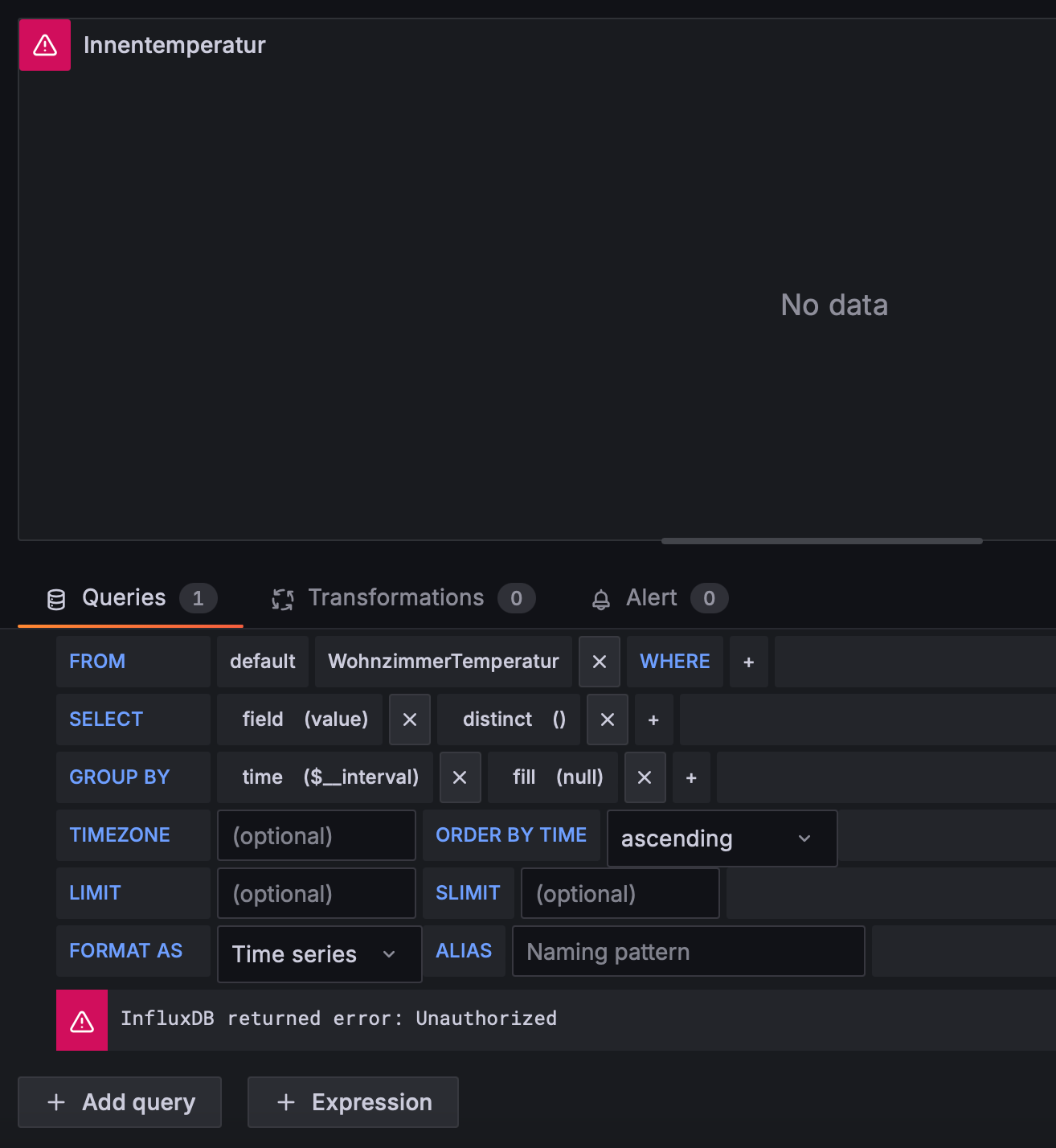This screenshot has height=1148, width=1056.
Task: Select the default retention policy segment
Action: [x=263, y=662]
